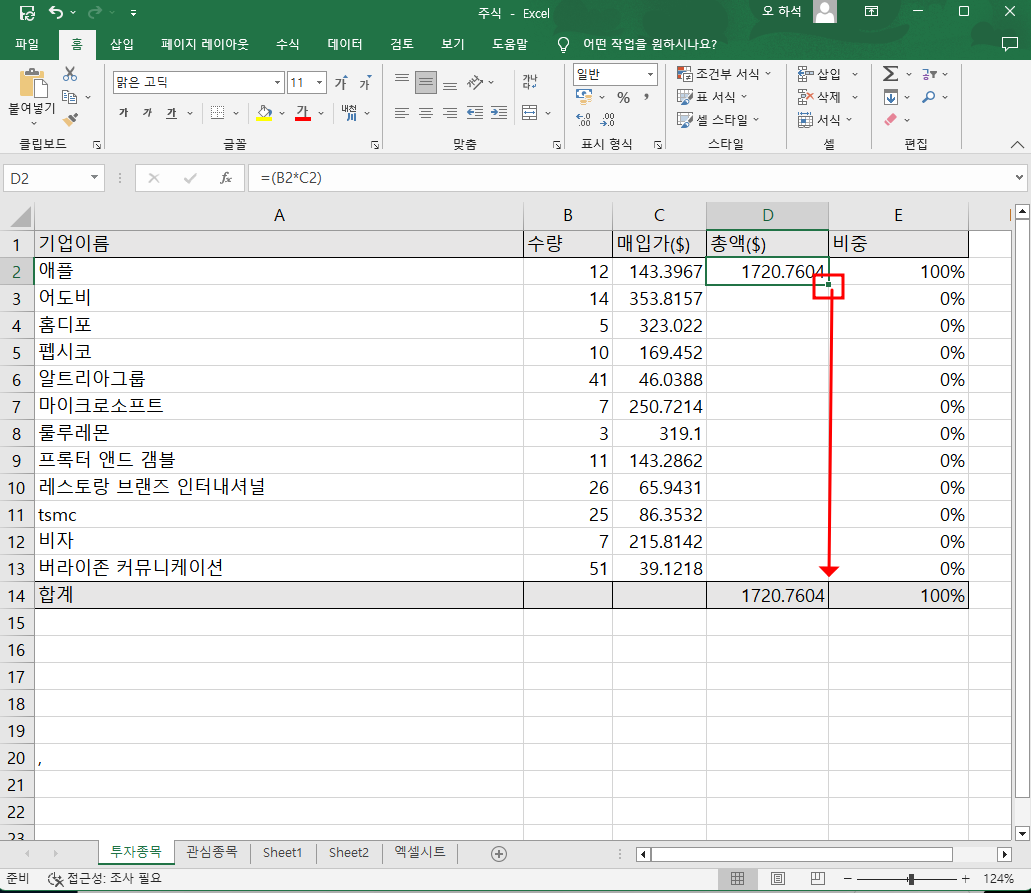Viewport: 1031px width, 893px height.
Task: Click the Insert Function fx button
Action: [x=226, y=178]
